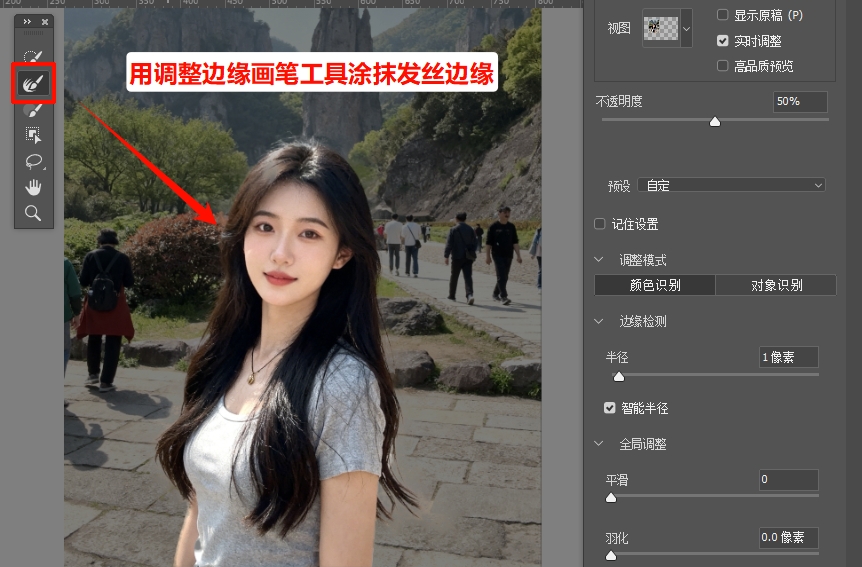Click the 预设 label
862x567 pixels.
pos(619,186)
